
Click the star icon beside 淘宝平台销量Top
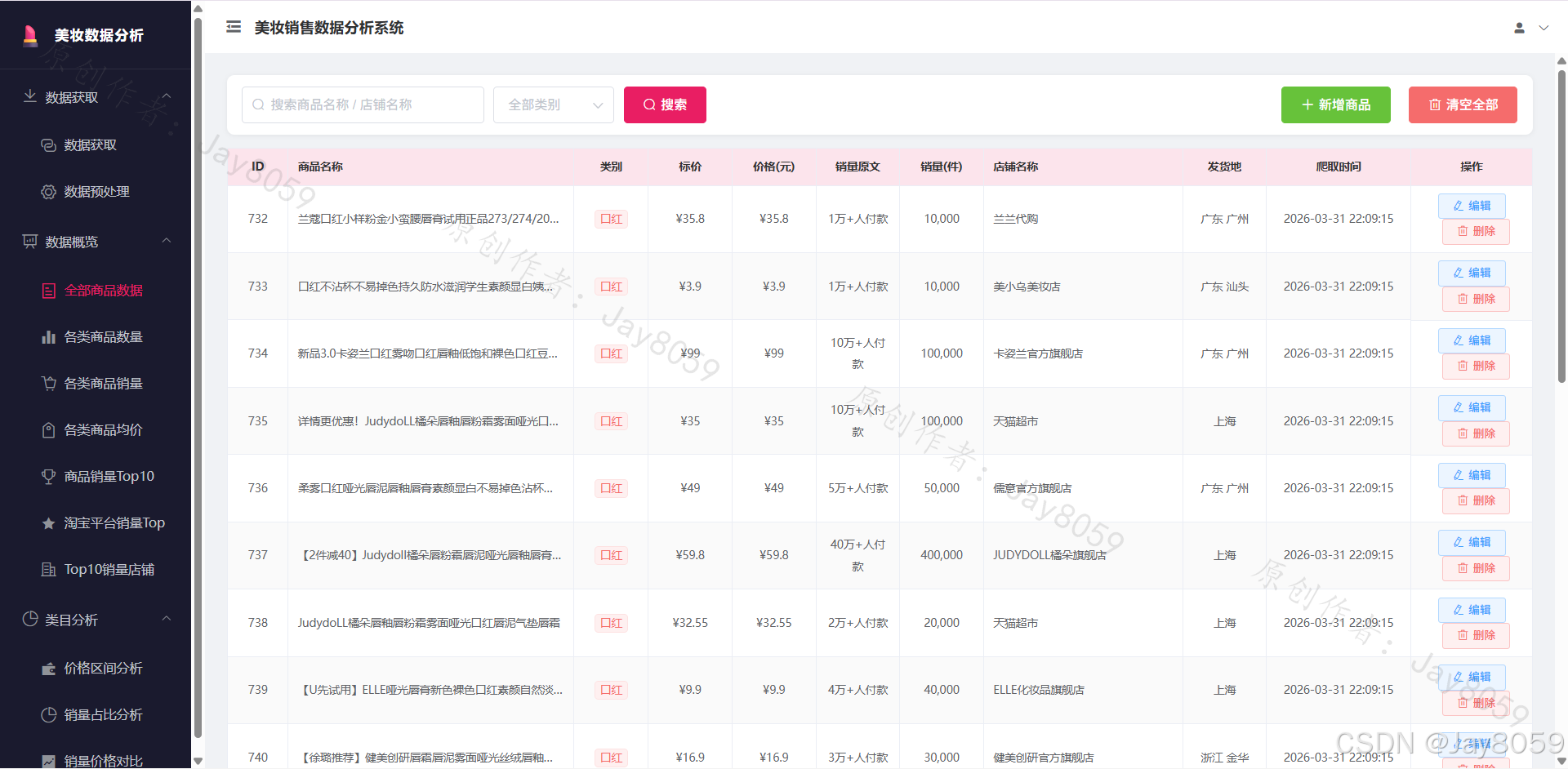click(x=49, y=523)
